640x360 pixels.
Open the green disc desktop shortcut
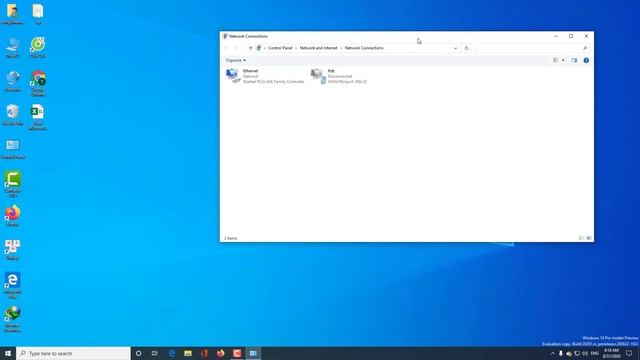(38, 47)
